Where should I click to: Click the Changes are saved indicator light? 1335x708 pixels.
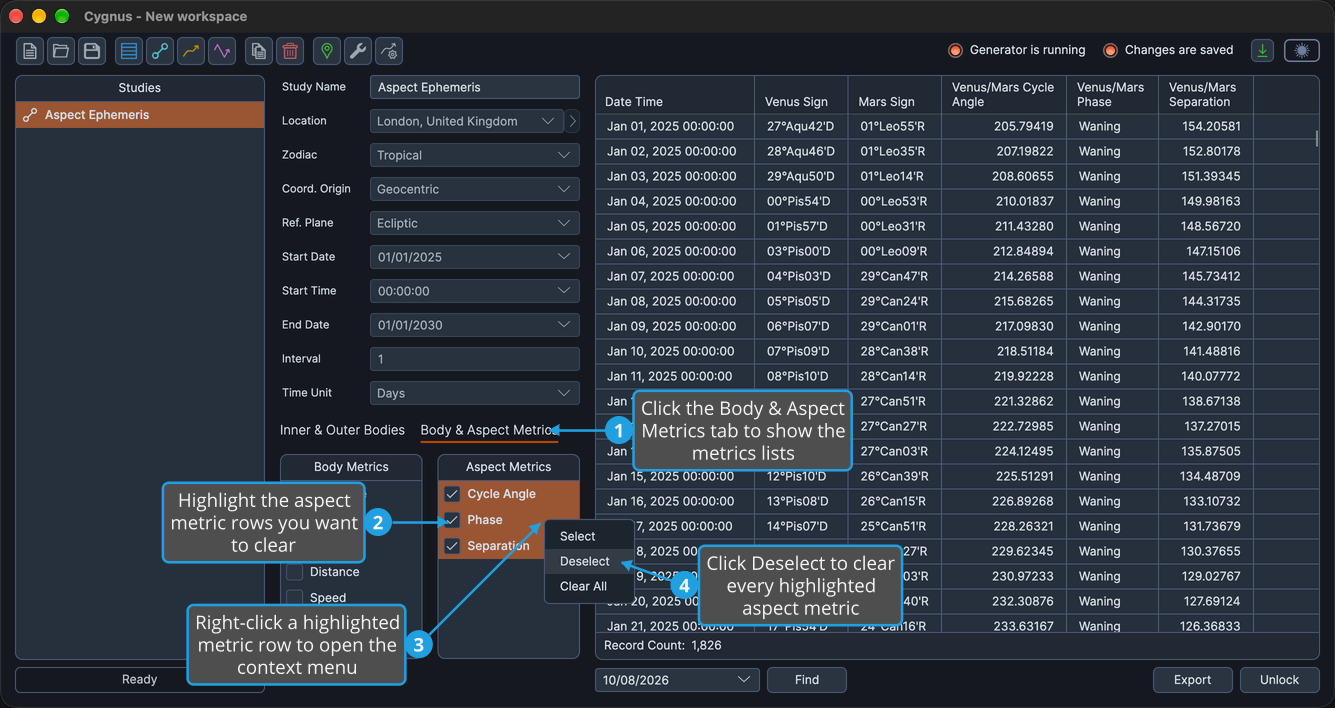point(1110,50)
